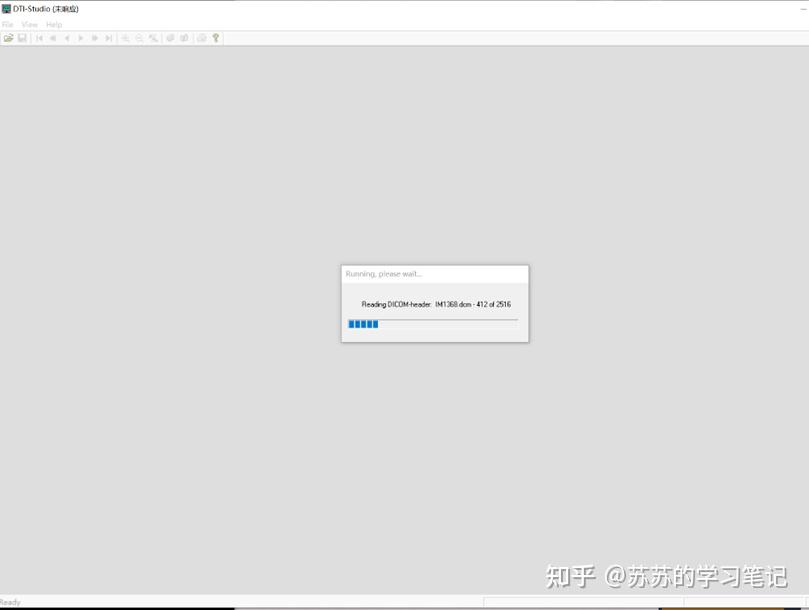Image resolution: width=809 pixels, height=610 pixels.
Task: Click the DTI-Studio application icon in titlebar
Action: pos(7,8)
